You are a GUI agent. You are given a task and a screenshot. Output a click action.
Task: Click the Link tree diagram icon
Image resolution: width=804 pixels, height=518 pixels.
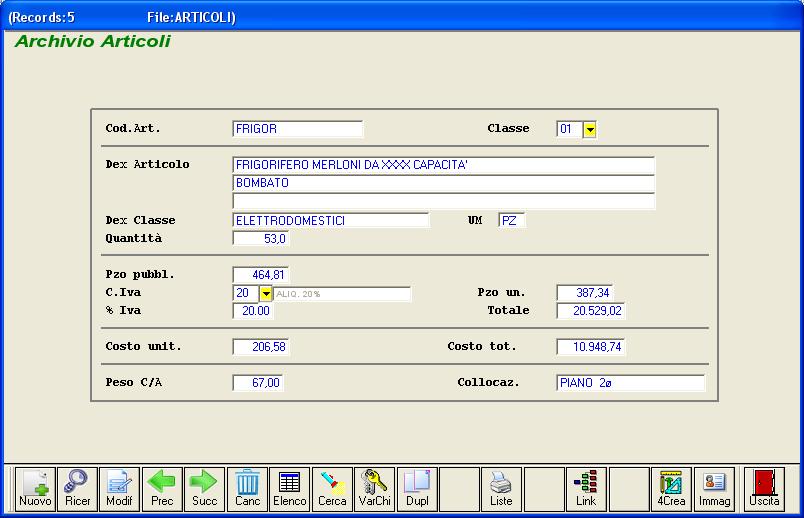click(x=586, y=489)
